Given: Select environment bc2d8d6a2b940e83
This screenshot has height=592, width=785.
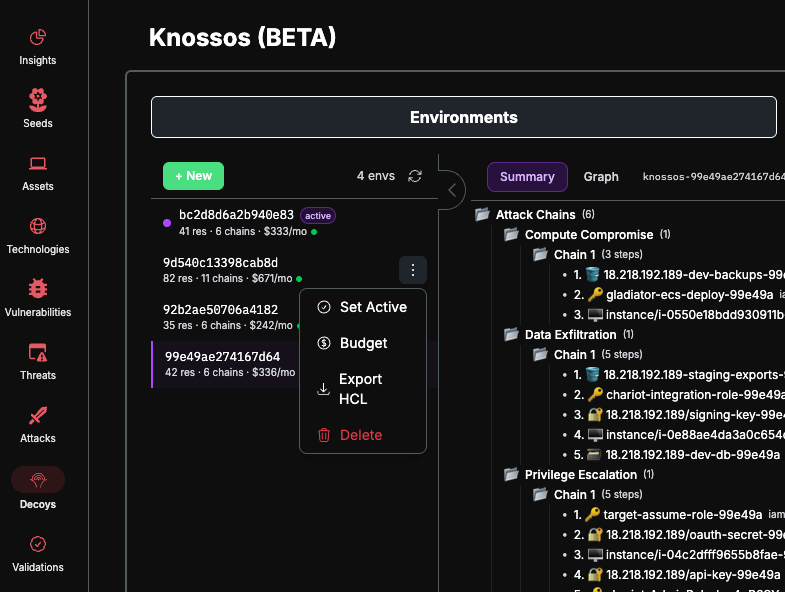Looking at the screenshot, I should click(294, 223).
